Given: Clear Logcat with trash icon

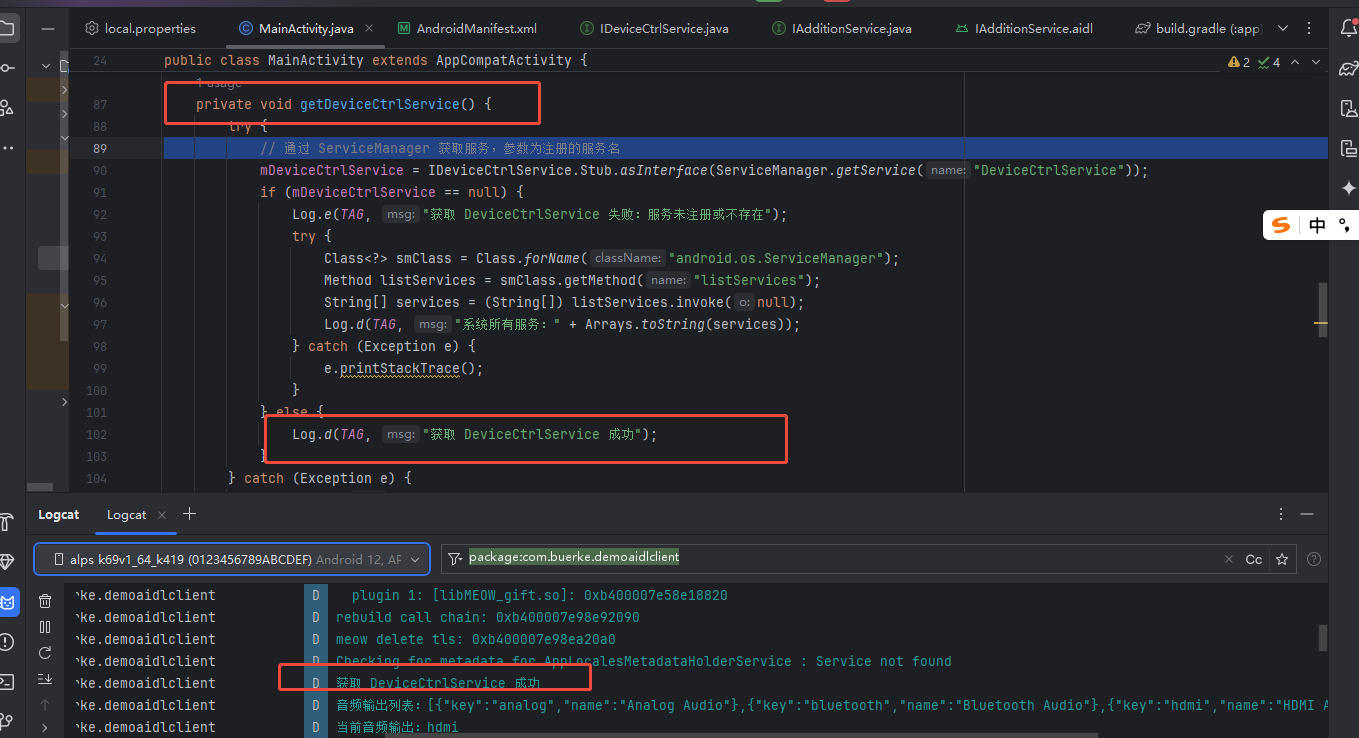Looking at the screenshot, I should click(x=45, y=601).
